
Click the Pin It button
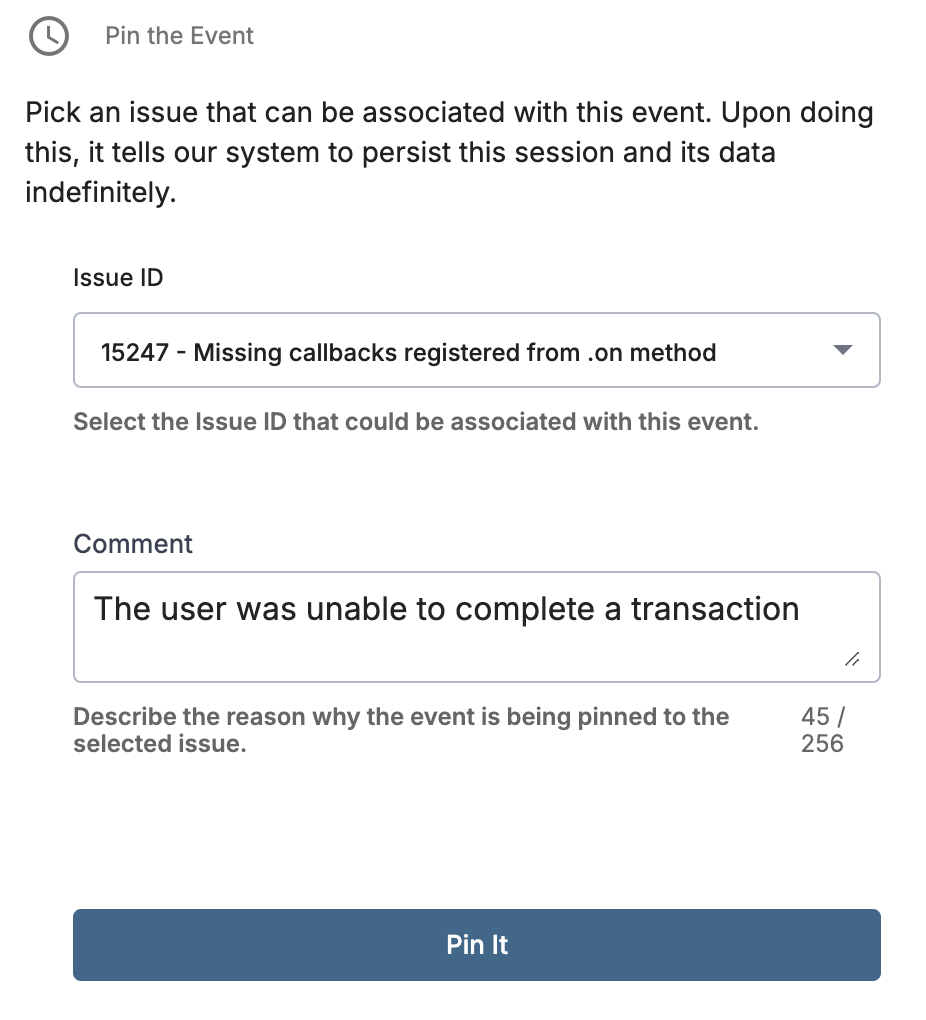pos(476,945)
